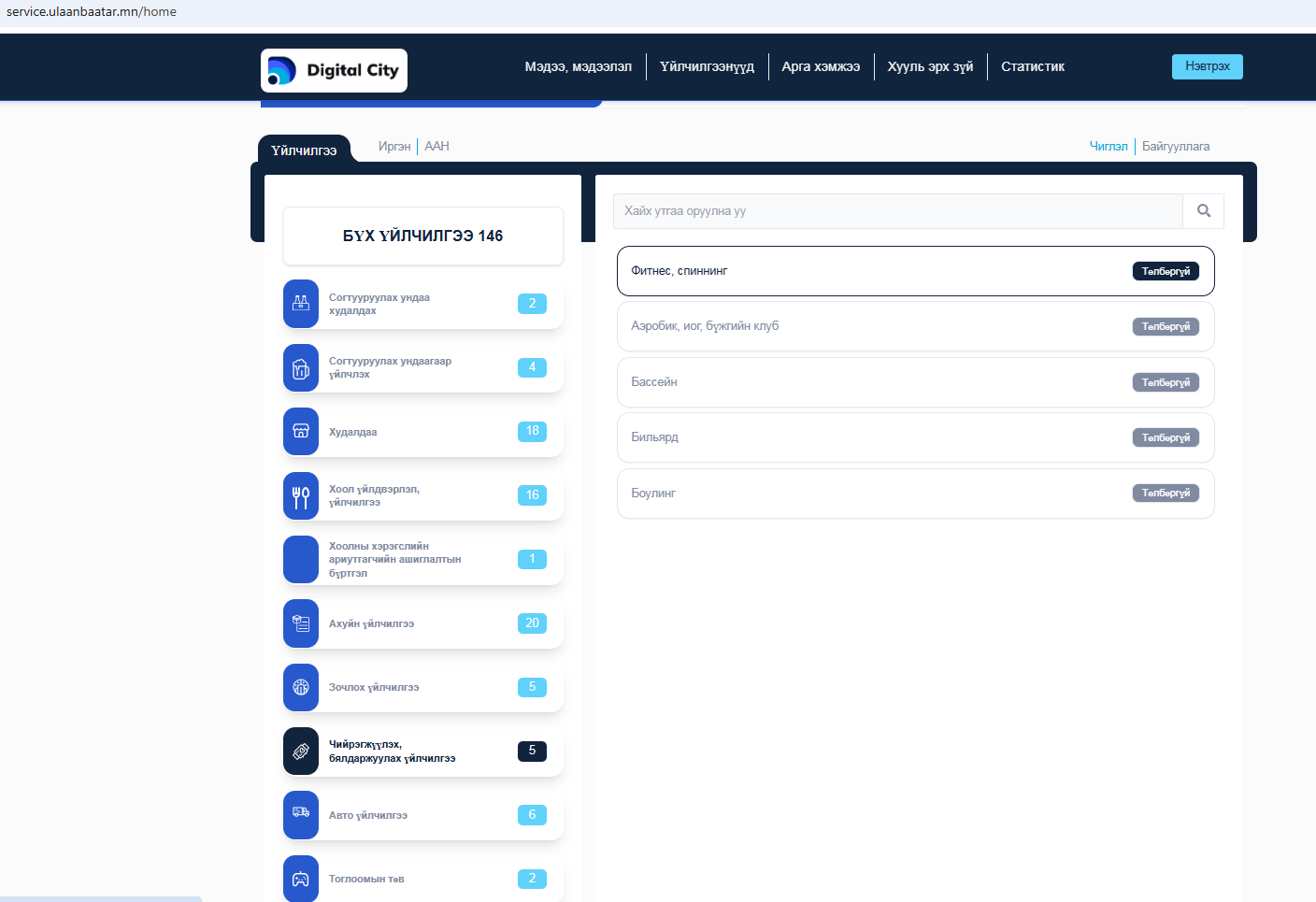Screen dimensions: 1316x902
Task: Click the Худалдаа shop icon
Action: [301, 432]
